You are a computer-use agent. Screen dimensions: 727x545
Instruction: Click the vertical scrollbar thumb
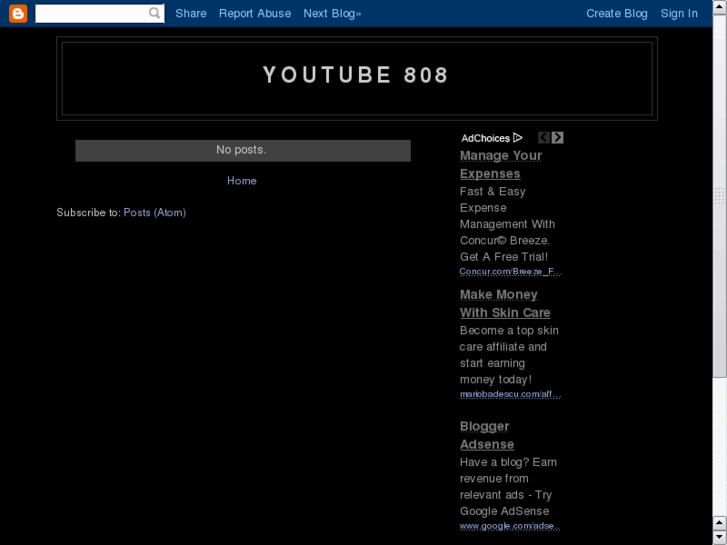(720, 197)
